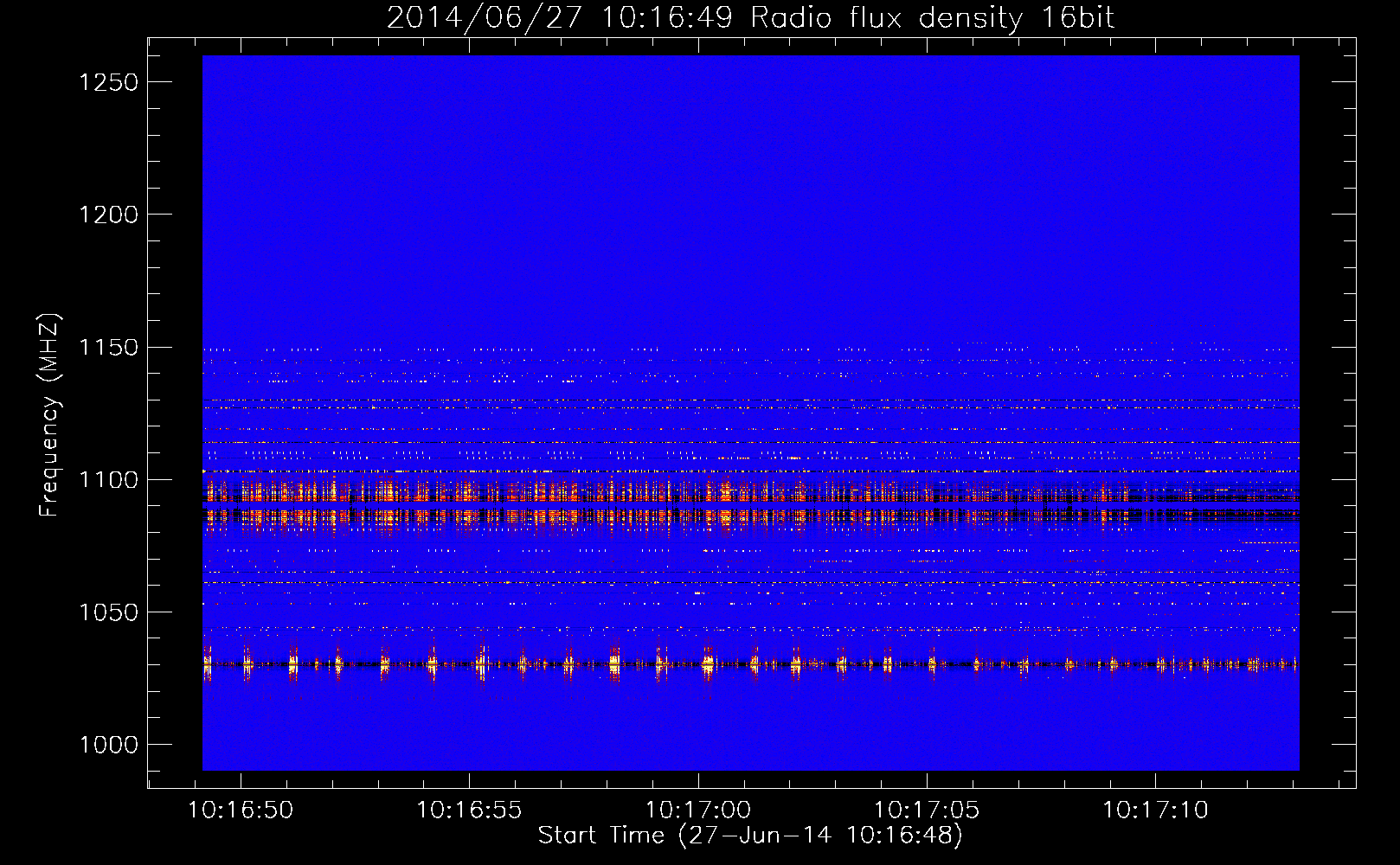Click the 10:16:50 time tick label

[x=241, y=810]
